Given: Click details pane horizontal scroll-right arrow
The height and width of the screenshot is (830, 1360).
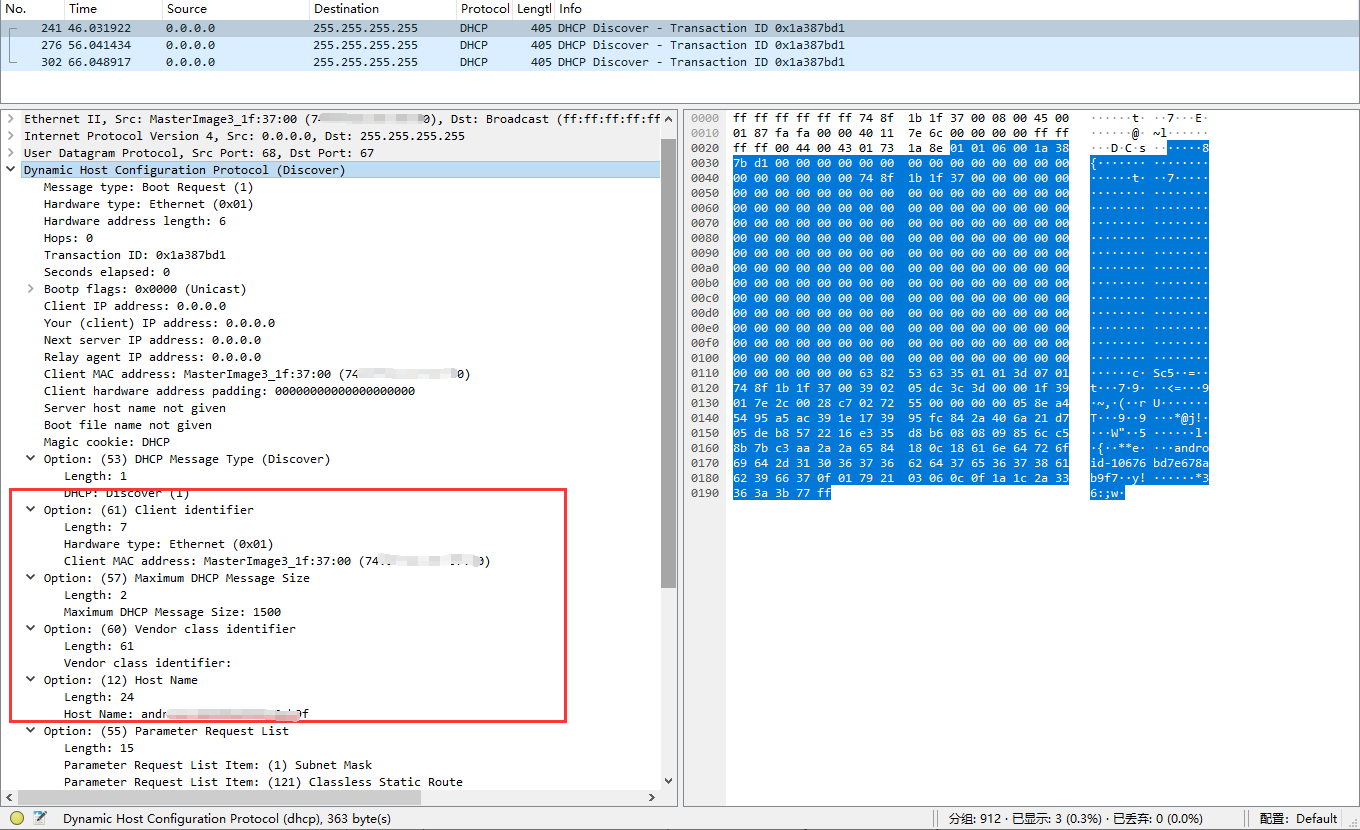Looking at the screenshot, I should 653,798.
